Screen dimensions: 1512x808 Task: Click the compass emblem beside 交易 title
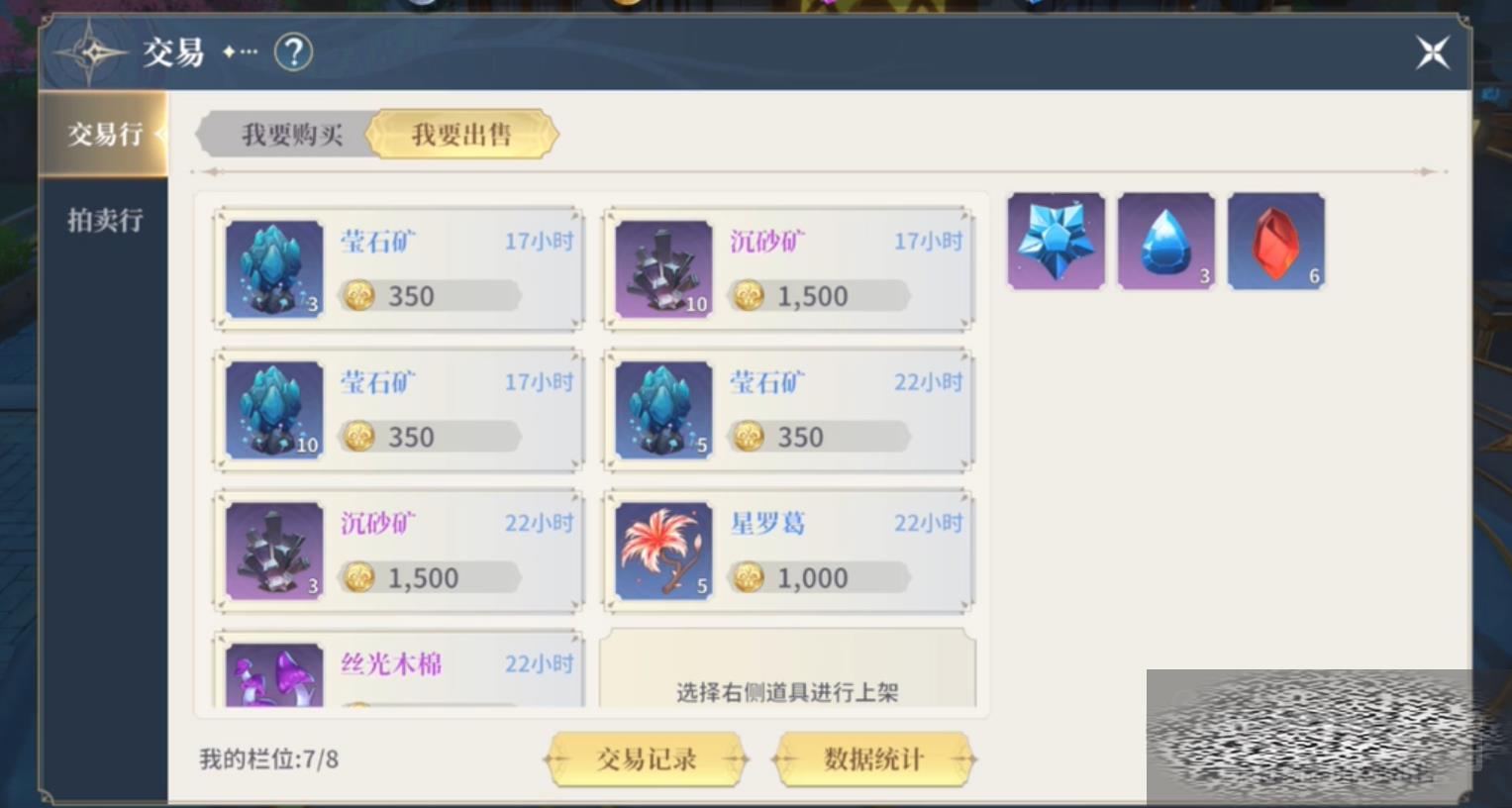(x=90, y=52)
